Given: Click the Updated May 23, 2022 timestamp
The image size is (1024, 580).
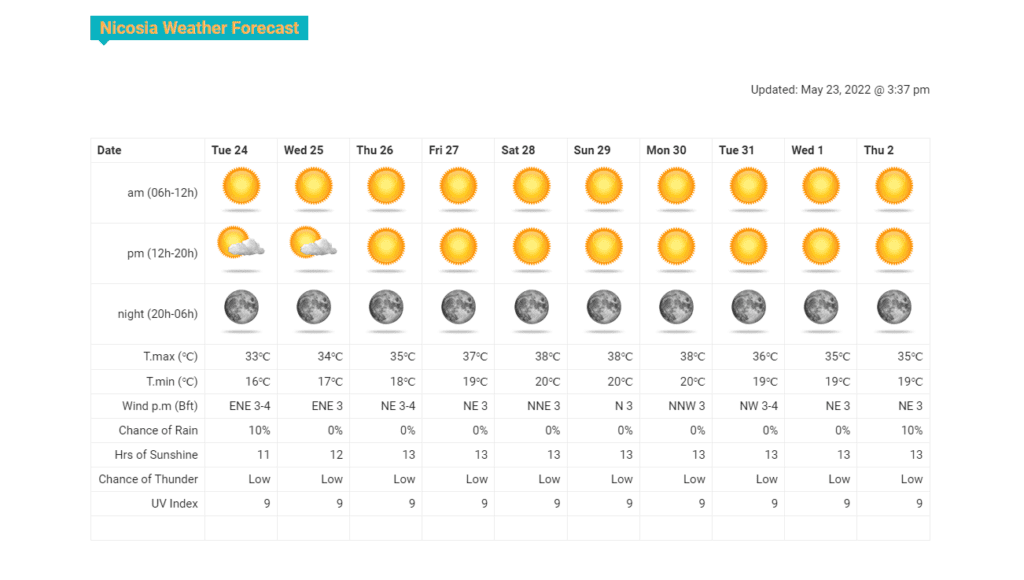Looking at the screenshot, I should point(840,89).
